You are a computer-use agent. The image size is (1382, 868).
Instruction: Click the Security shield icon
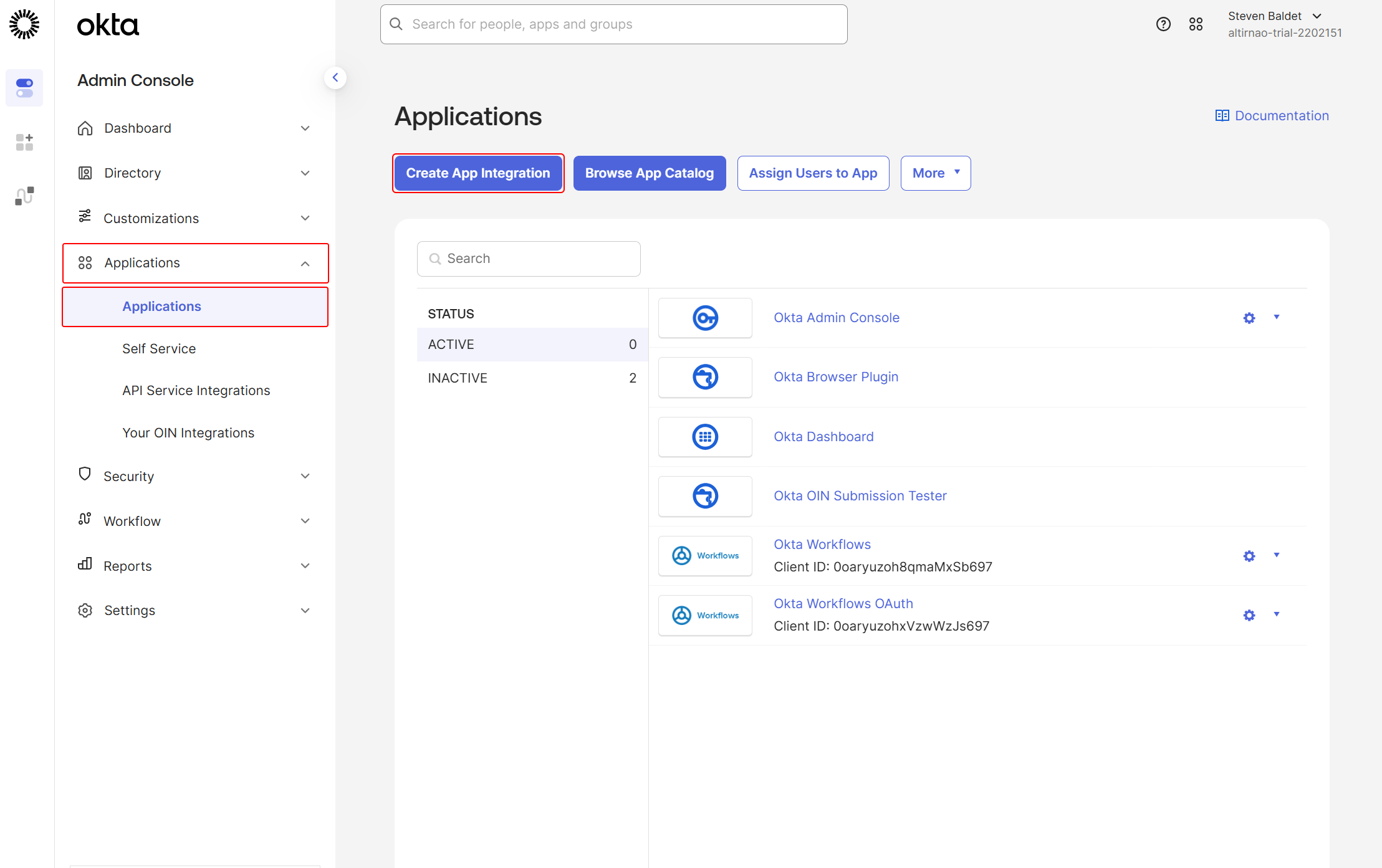coord(85,474)
